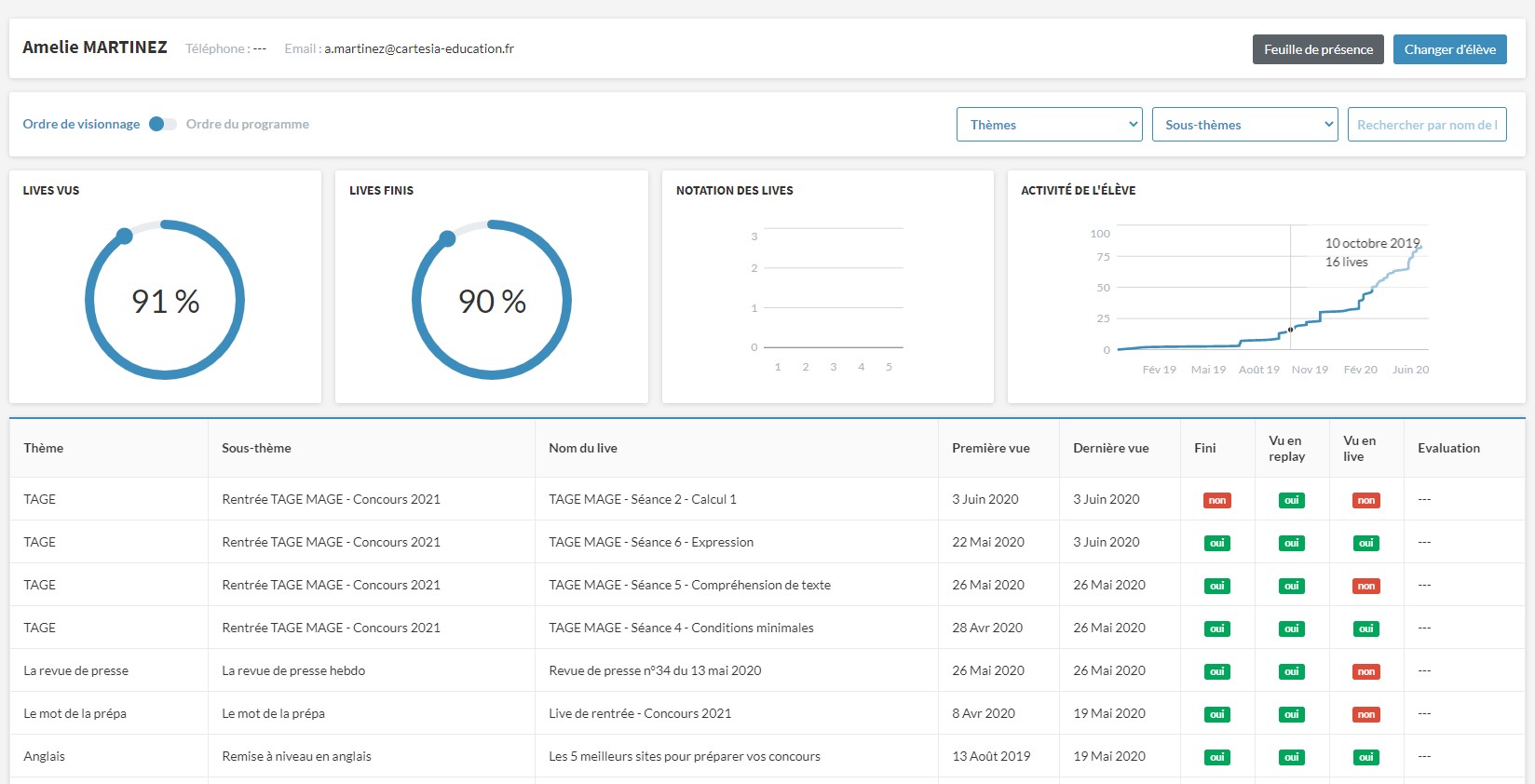Select the Ordre du programme label
This screenshot has height=784, width=1535.
247,124
